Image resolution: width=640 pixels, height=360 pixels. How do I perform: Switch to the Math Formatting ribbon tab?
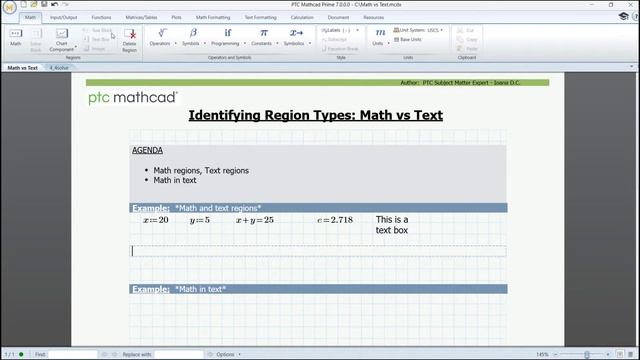tap(213, 18)
